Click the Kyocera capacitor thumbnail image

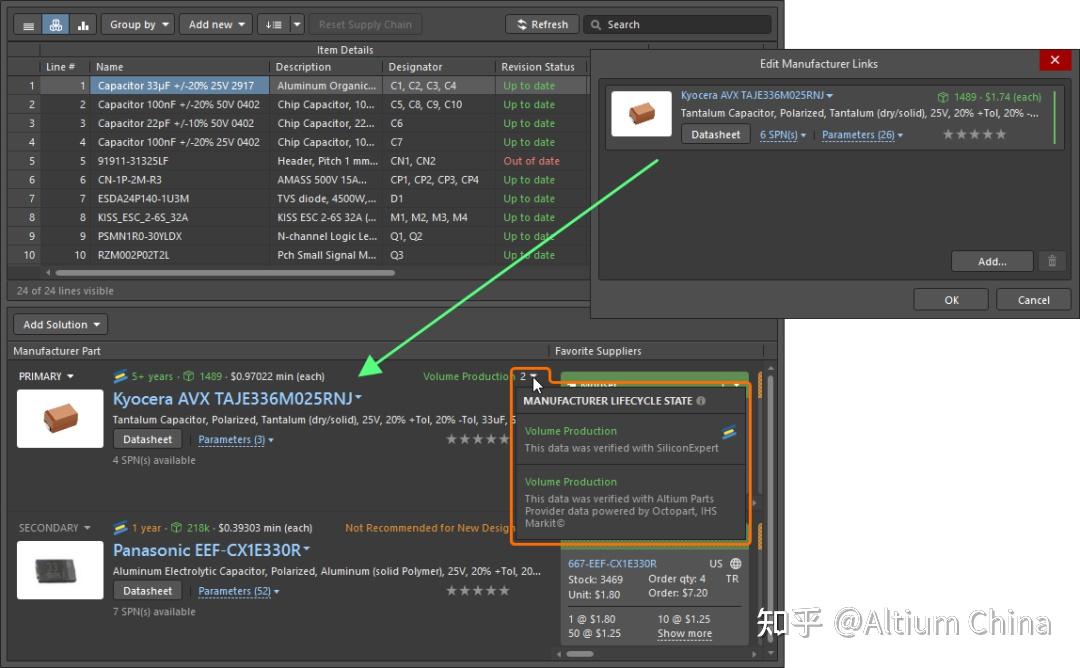[60, 419]
